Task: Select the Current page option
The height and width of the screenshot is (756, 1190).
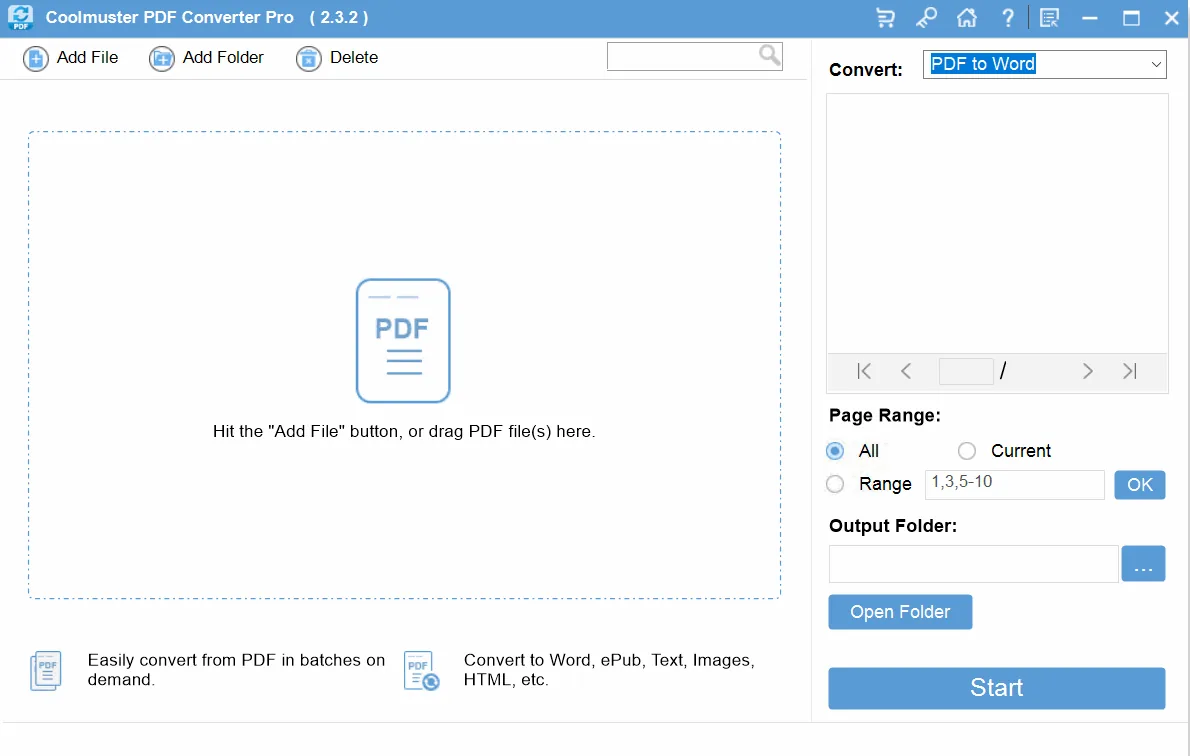Action: (966, 451)
